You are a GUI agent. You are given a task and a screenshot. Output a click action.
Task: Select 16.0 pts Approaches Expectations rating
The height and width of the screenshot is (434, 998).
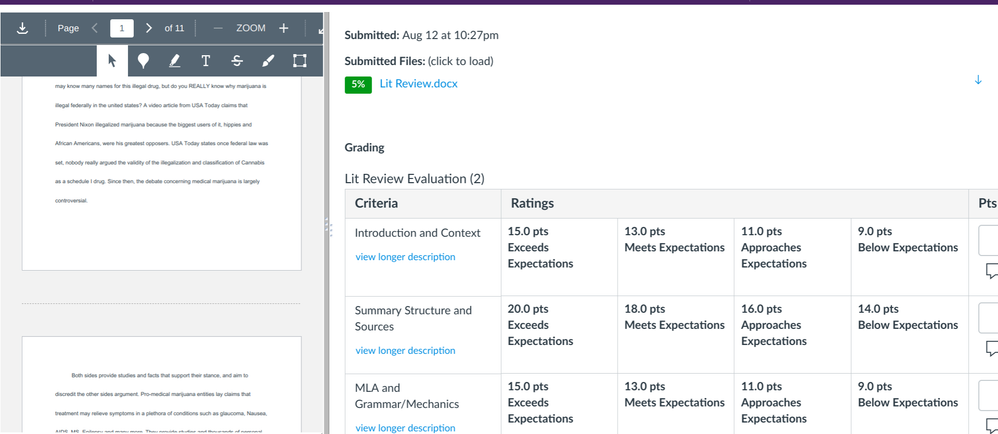pos(792,335)
